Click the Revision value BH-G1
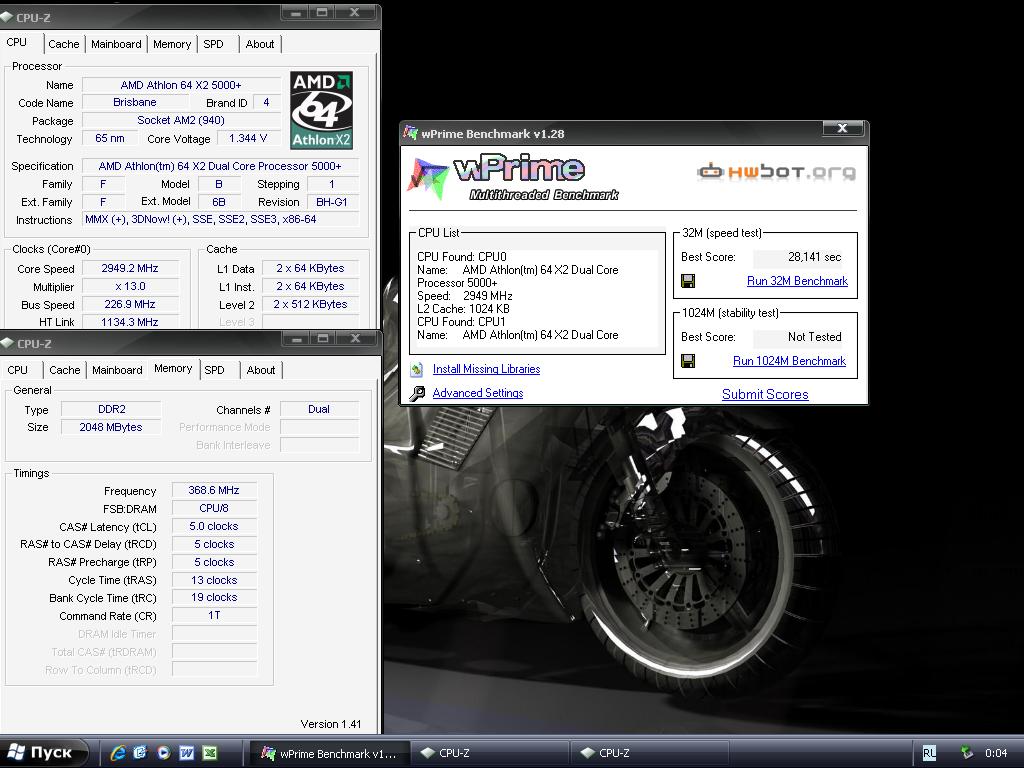Image resolution: width=1024 pixels, height=768 pixels. 332,202
